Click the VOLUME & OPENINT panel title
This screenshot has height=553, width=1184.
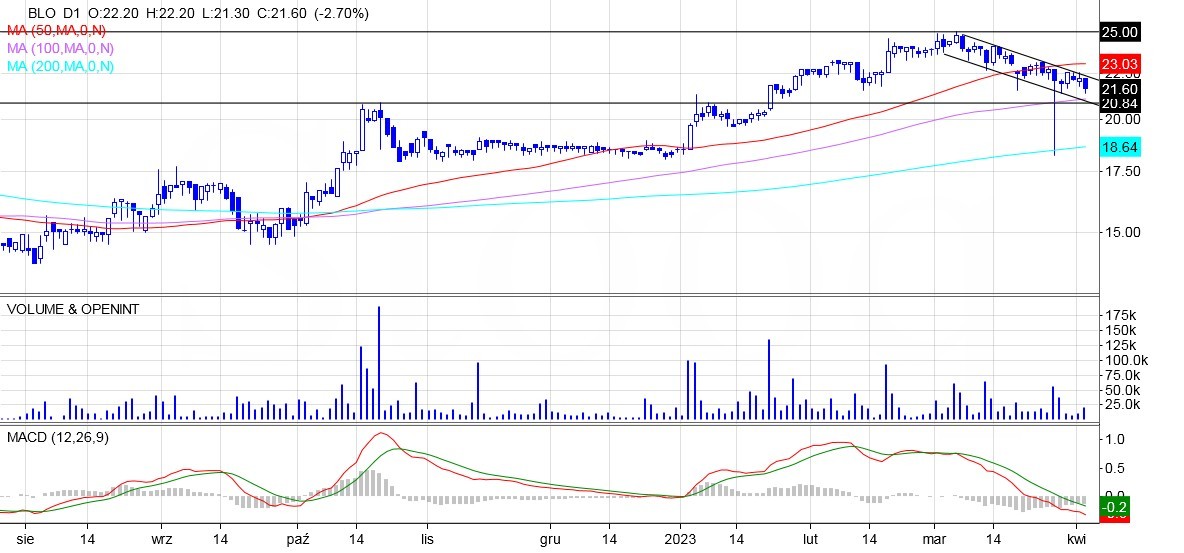(x=73, y=309)
